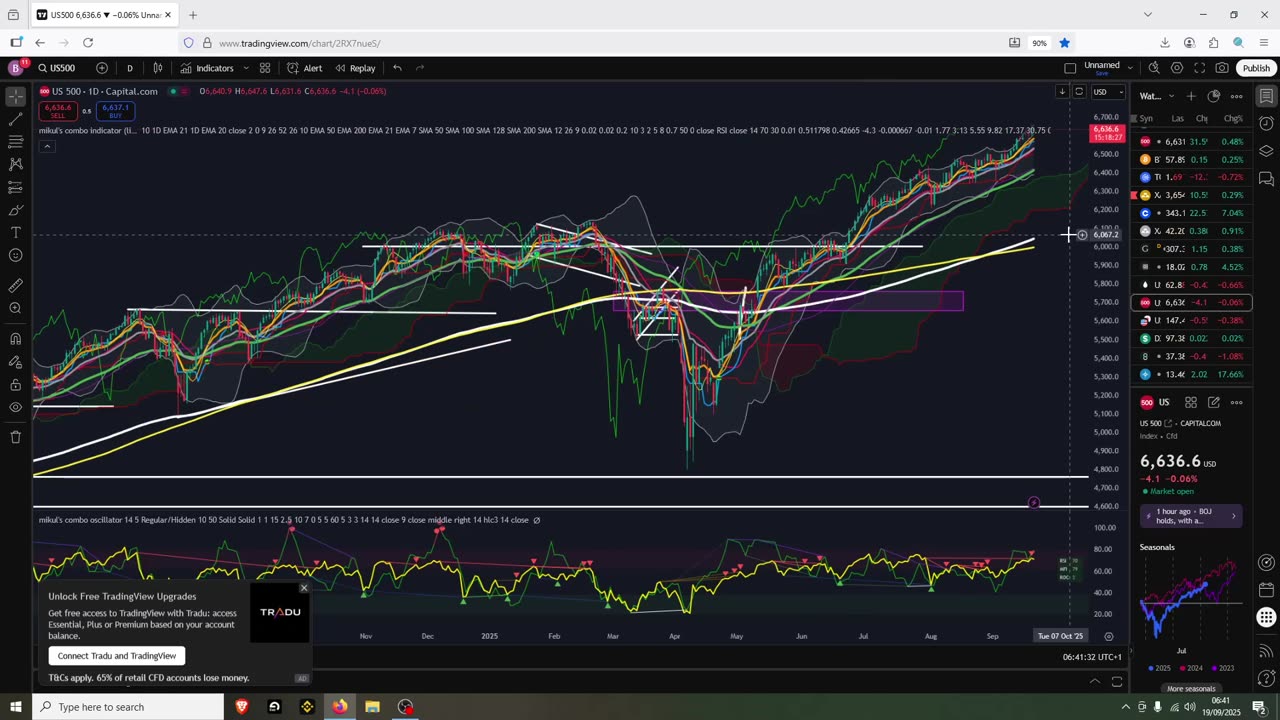Screen dimensions: 1280x720
Task: Select the crosshair cursor tool
Action: (15, 97)
